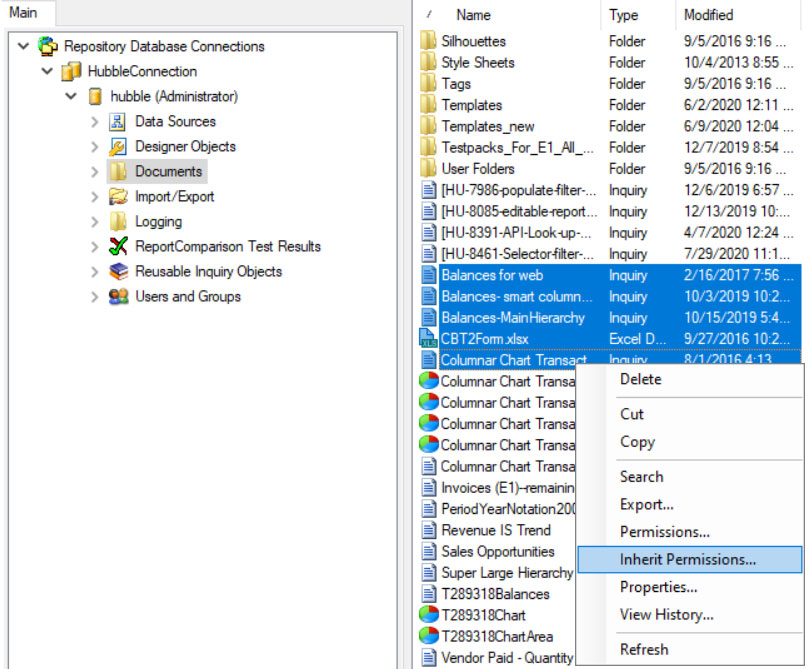Click the T289318Chart pie chart icon

(428, 615)
